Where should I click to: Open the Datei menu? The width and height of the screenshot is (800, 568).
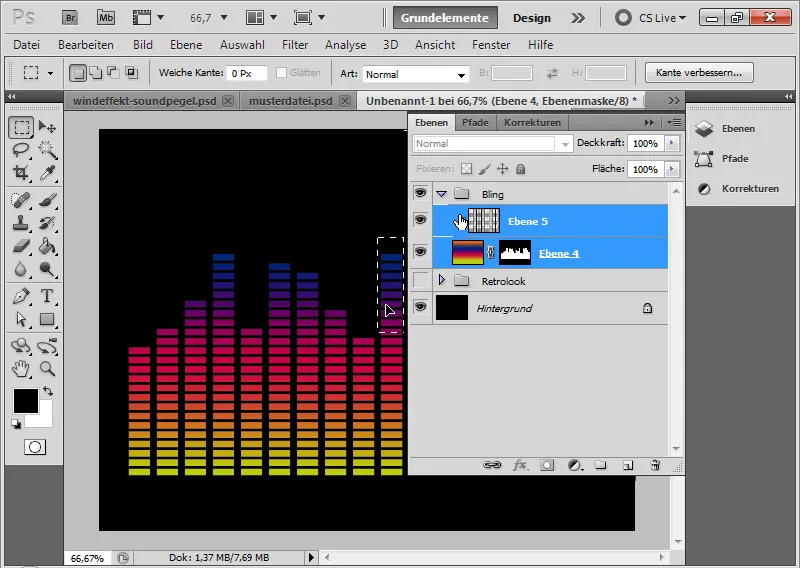pyautogui.click(x=27, y=45)
